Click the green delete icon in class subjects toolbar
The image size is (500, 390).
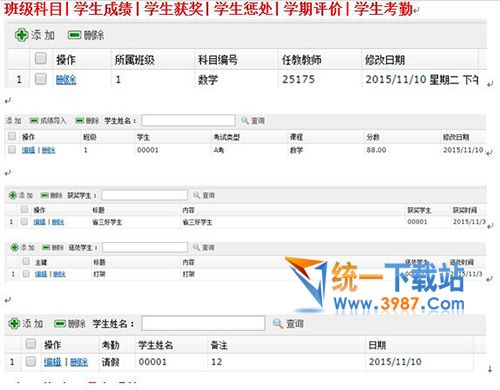(74, 35)
